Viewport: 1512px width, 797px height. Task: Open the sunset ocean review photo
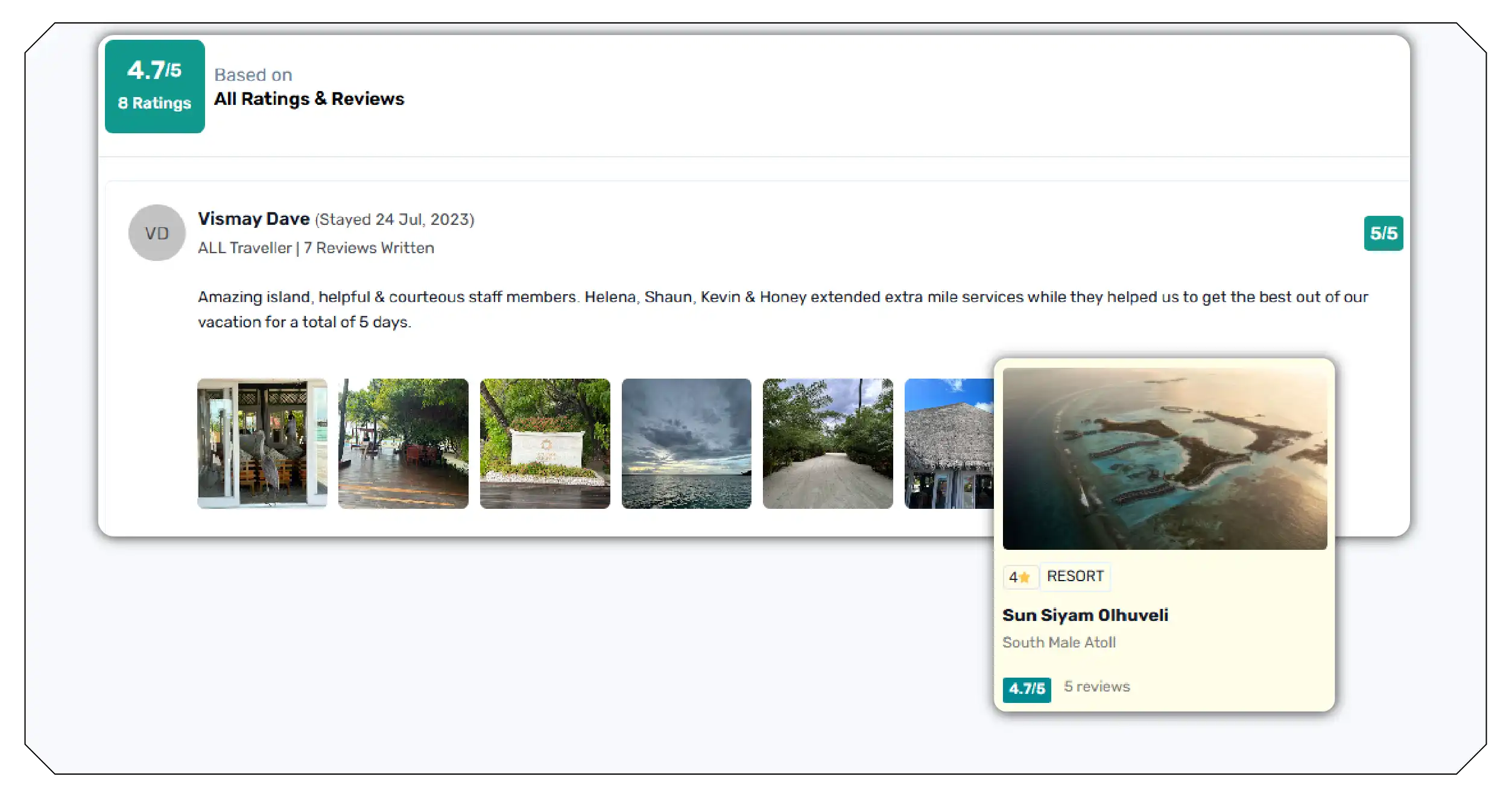coord(686,443)
